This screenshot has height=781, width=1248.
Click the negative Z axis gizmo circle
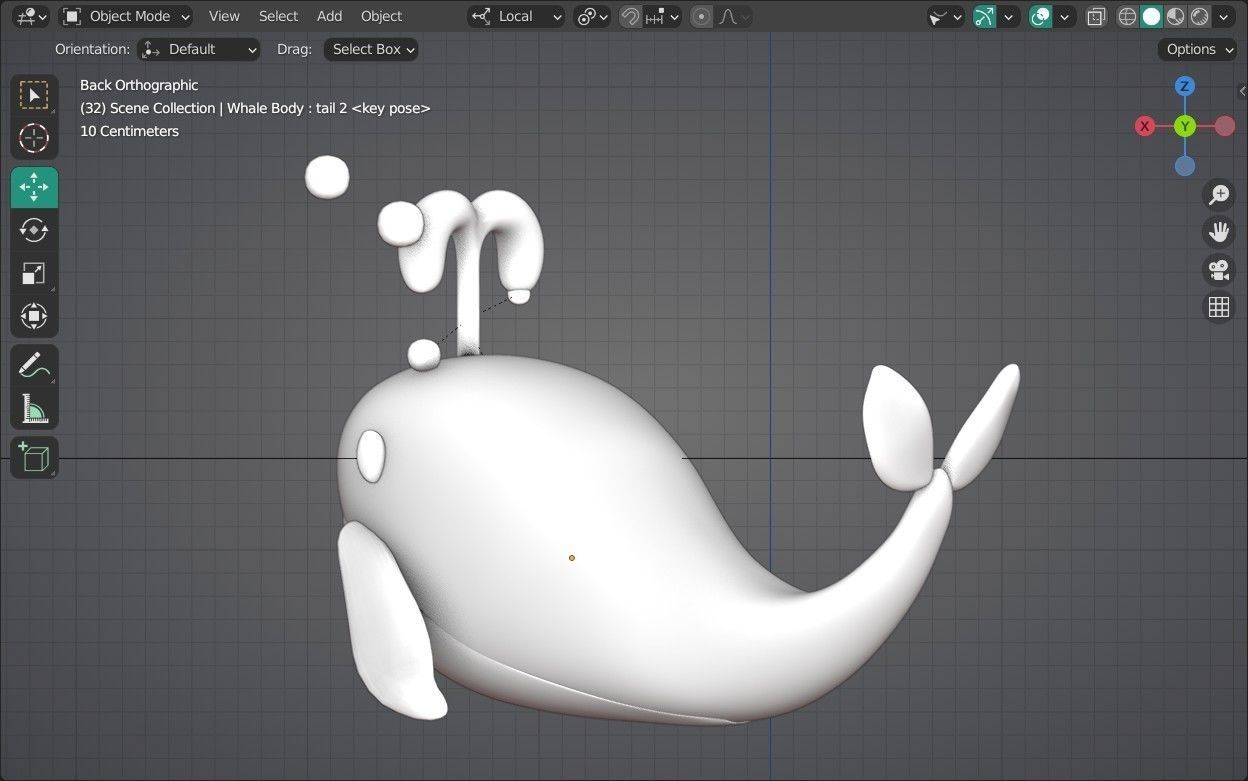1184,166
